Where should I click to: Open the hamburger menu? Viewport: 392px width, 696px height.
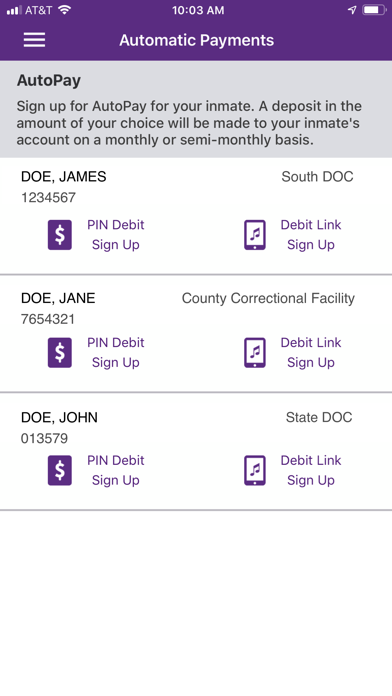34,40
